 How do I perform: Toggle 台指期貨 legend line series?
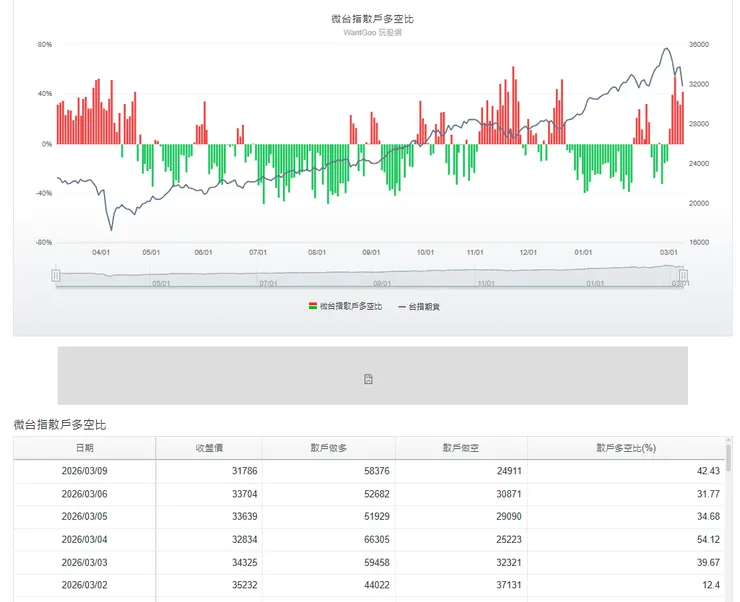pos(419,307)
